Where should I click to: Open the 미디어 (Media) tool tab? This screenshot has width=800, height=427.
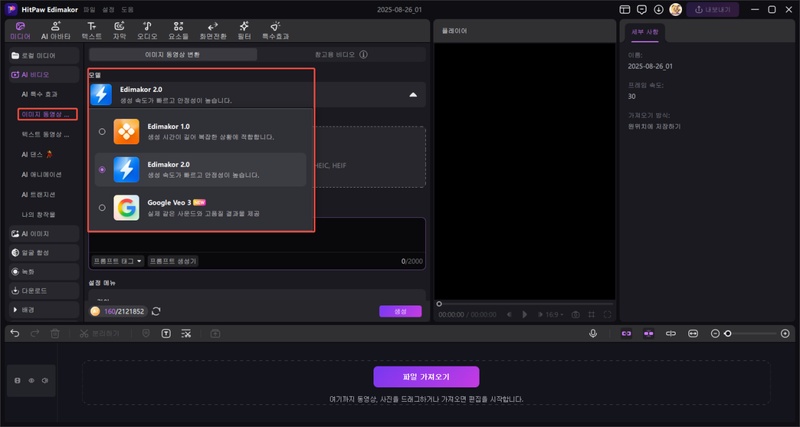click(20, 31)
